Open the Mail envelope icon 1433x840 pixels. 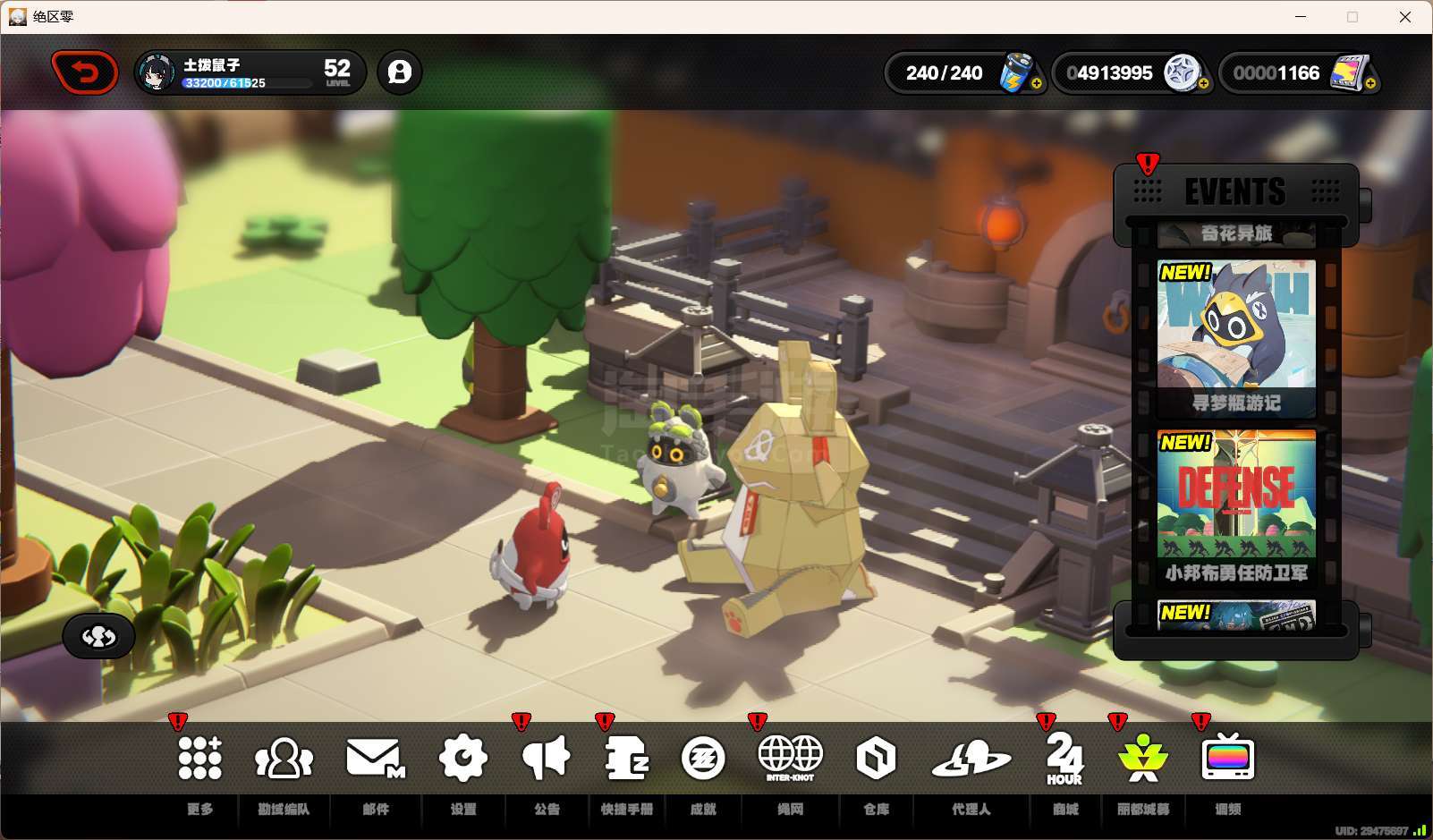pos(376,758)
